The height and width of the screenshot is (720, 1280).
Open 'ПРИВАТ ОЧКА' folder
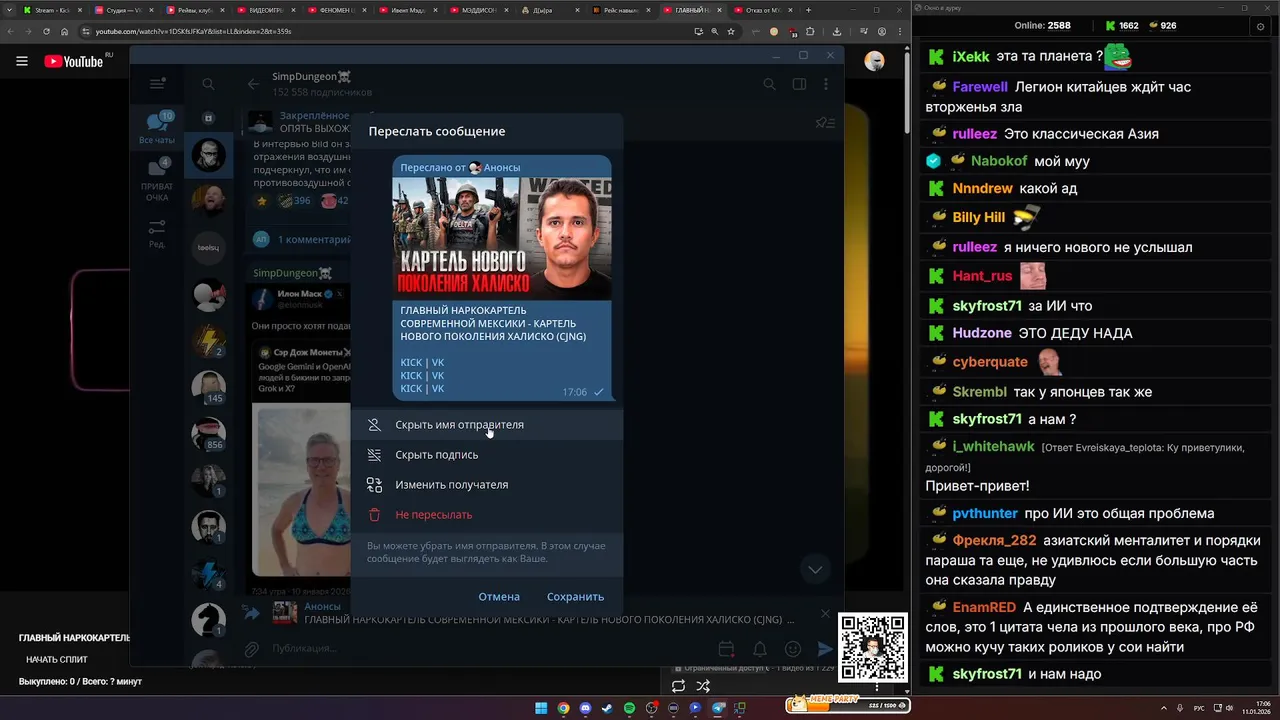pyautogui.click(x=157, y=181)
